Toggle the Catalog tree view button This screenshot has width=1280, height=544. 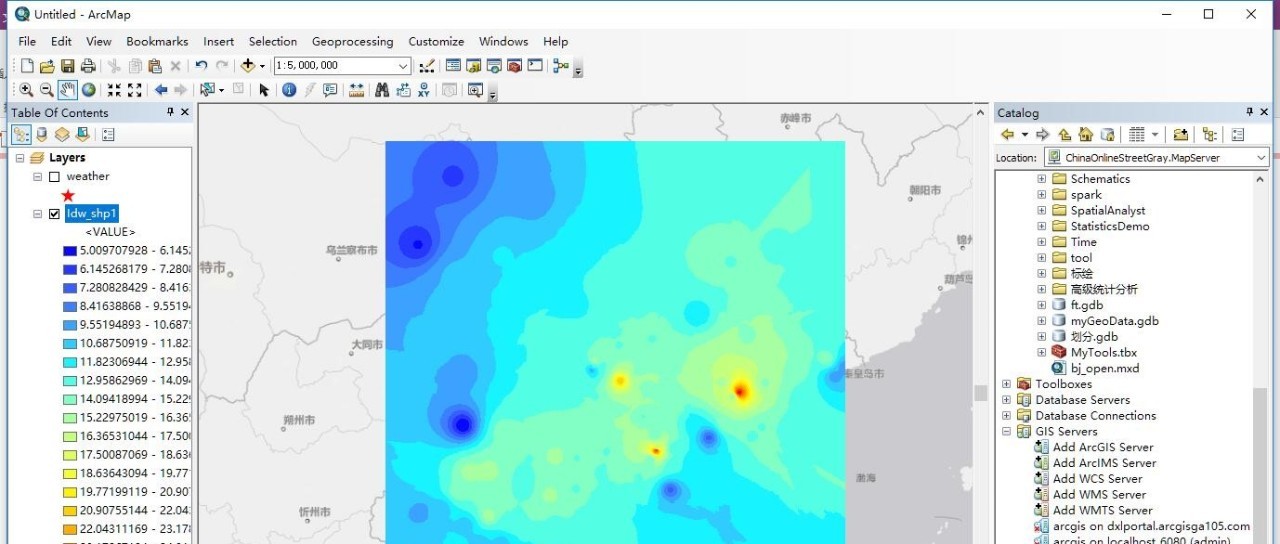pos(1210,134)
